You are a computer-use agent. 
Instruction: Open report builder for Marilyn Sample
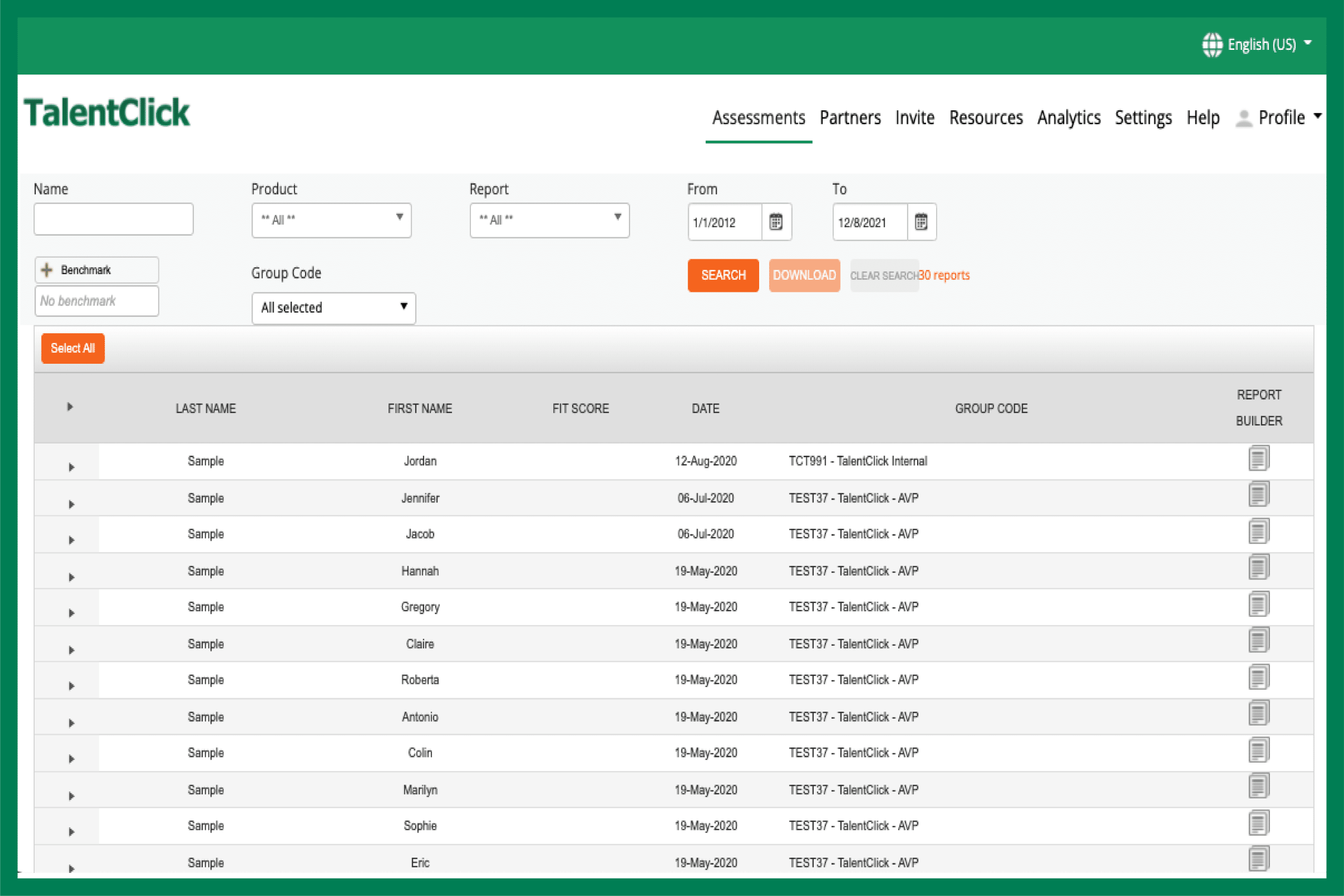tap(1258, 787)
